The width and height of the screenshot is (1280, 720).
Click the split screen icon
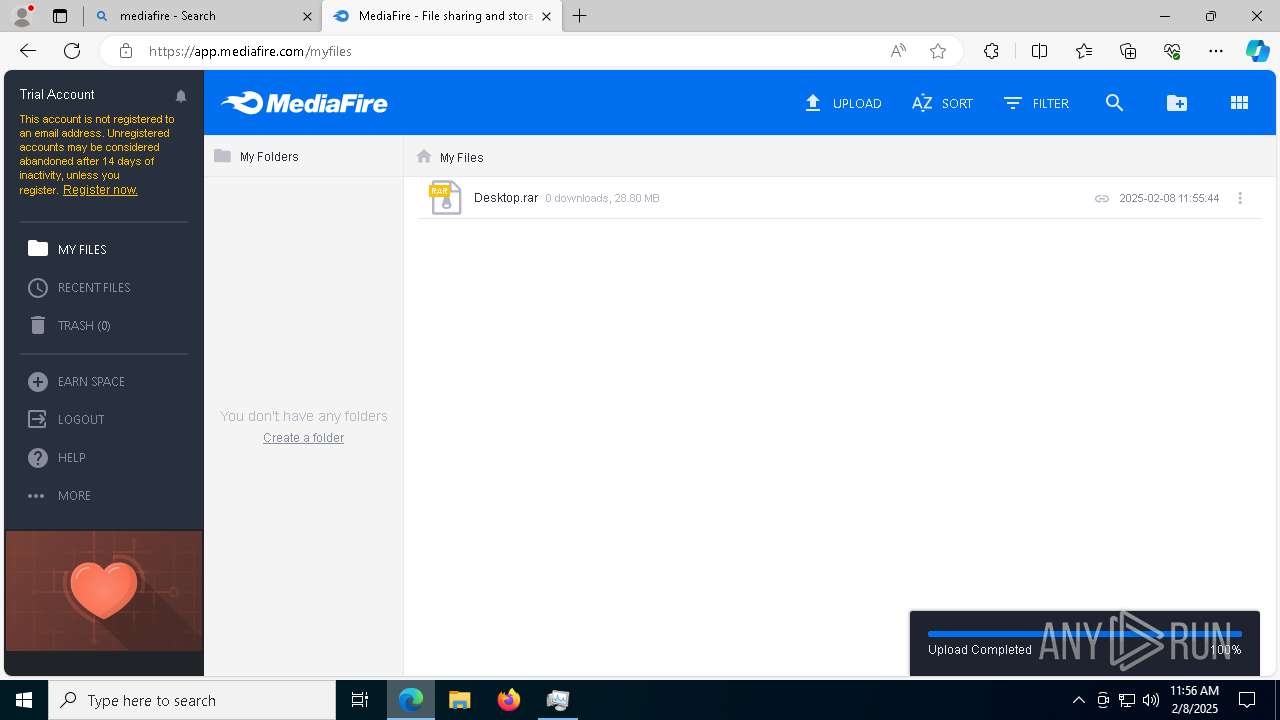point(1039,51)
